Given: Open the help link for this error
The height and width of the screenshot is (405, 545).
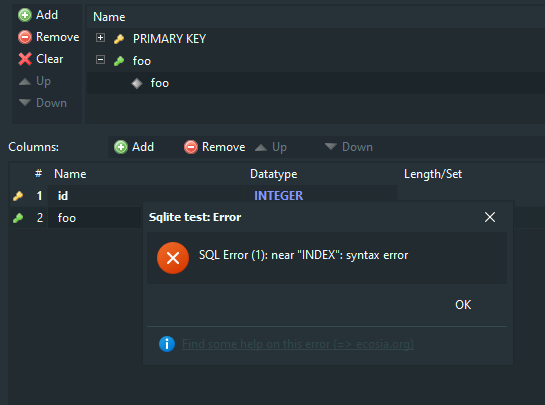Looking at the screenshot, I should (x=298, y=344).
